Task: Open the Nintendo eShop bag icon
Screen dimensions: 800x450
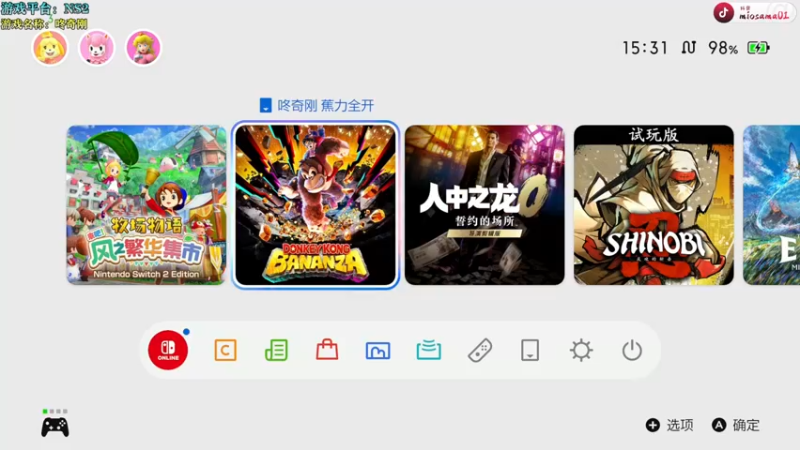Action: coord(327,350)
